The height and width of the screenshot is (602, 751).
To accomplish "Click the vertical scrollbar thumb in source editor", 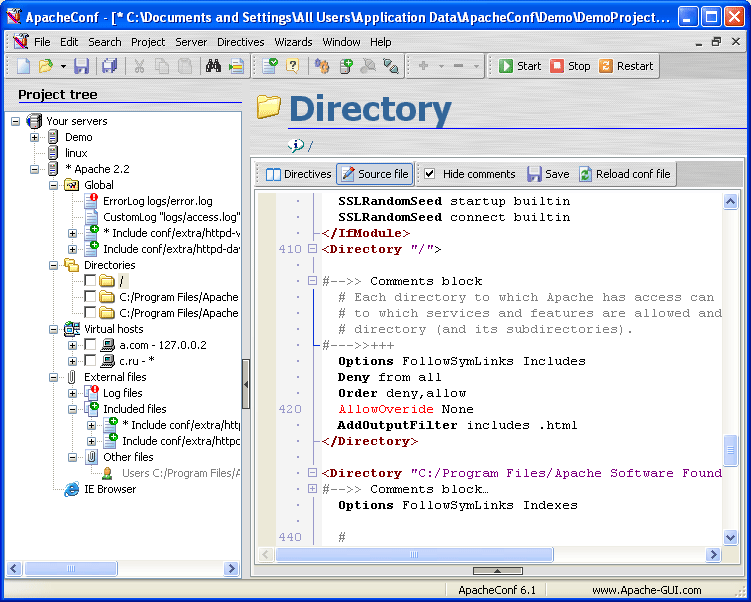I will [x=730, y=450].
